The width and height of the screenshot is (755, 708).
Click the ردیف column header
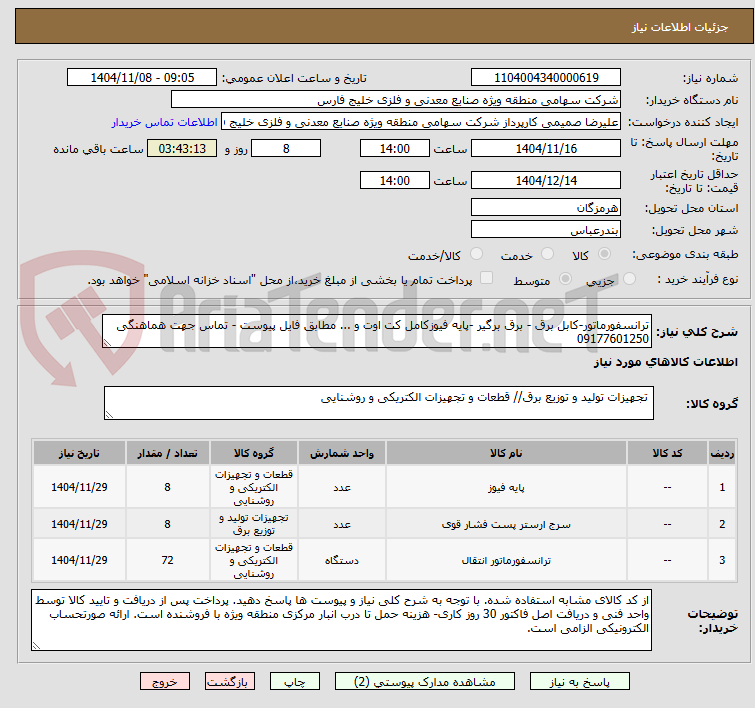point(722,453)
